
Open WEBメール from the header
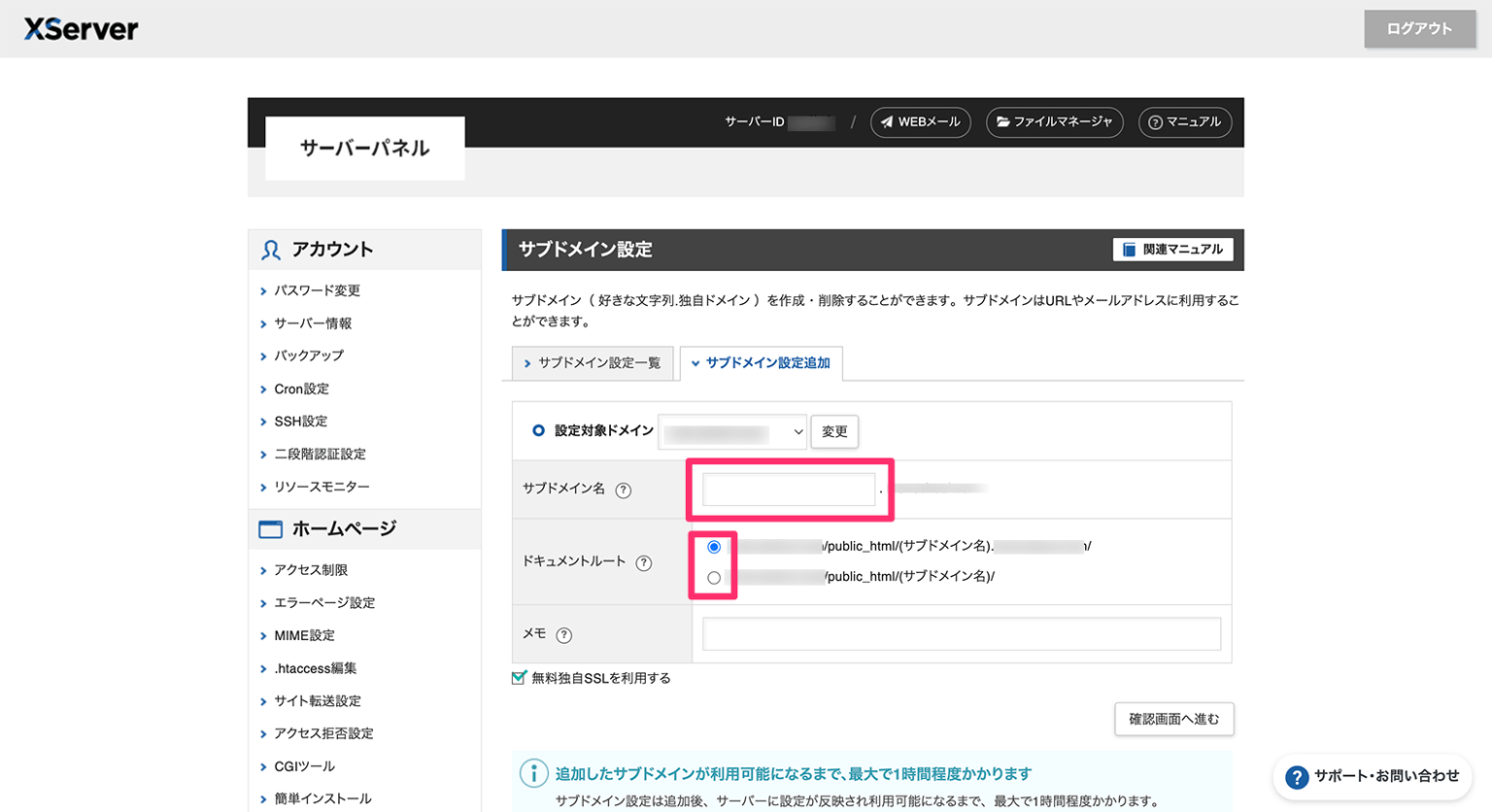pos(920,122)
